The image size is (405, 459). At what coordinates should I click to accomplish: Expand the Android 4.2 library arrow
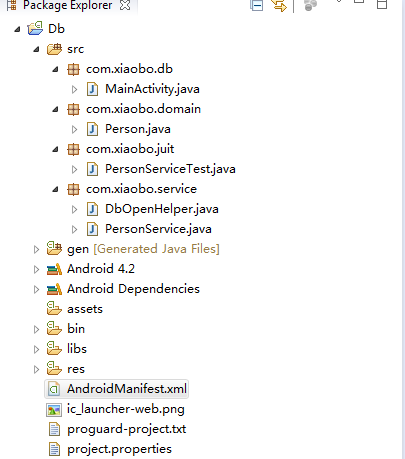click(36, 269)
